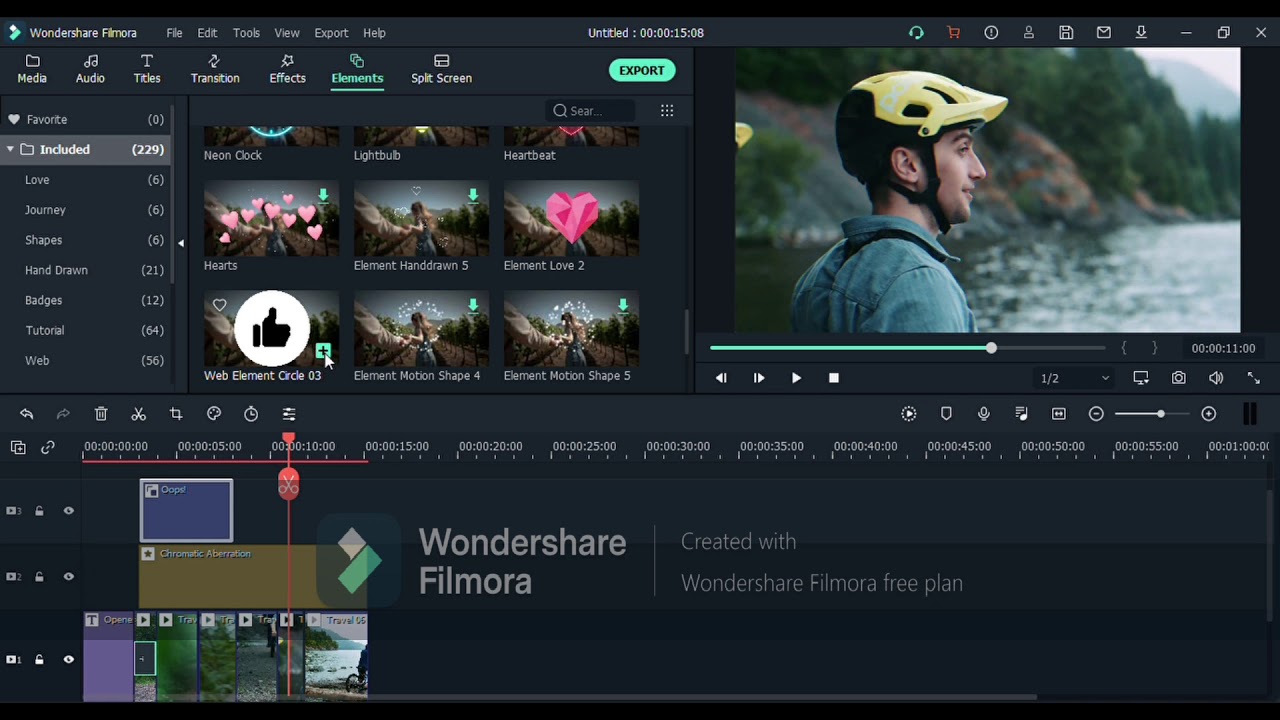Open the preview quality 1/2 dropdown

pos(1075,378)
